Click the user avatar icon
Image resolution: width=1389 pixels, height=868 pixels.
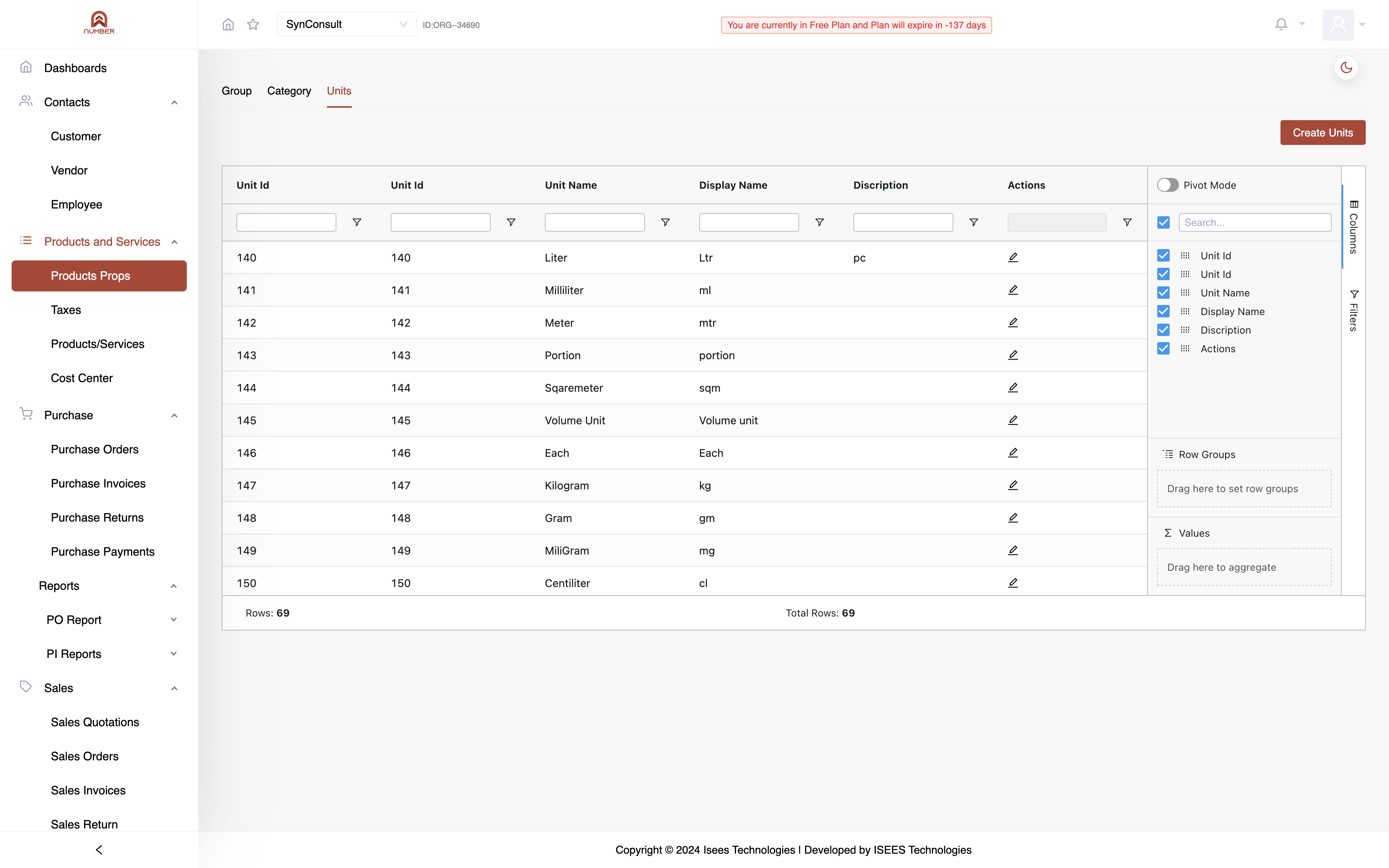1339,25
